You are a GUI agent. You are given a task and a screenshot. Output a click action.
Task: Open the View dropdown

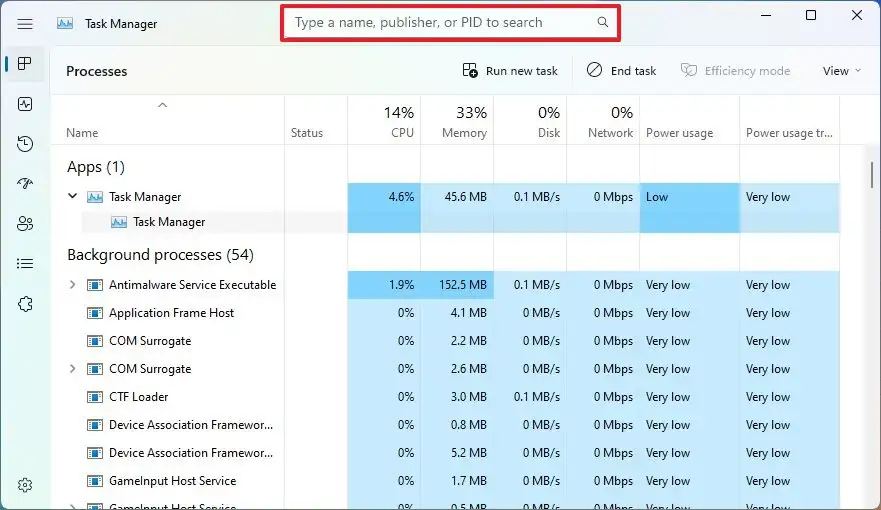point(841,71)
